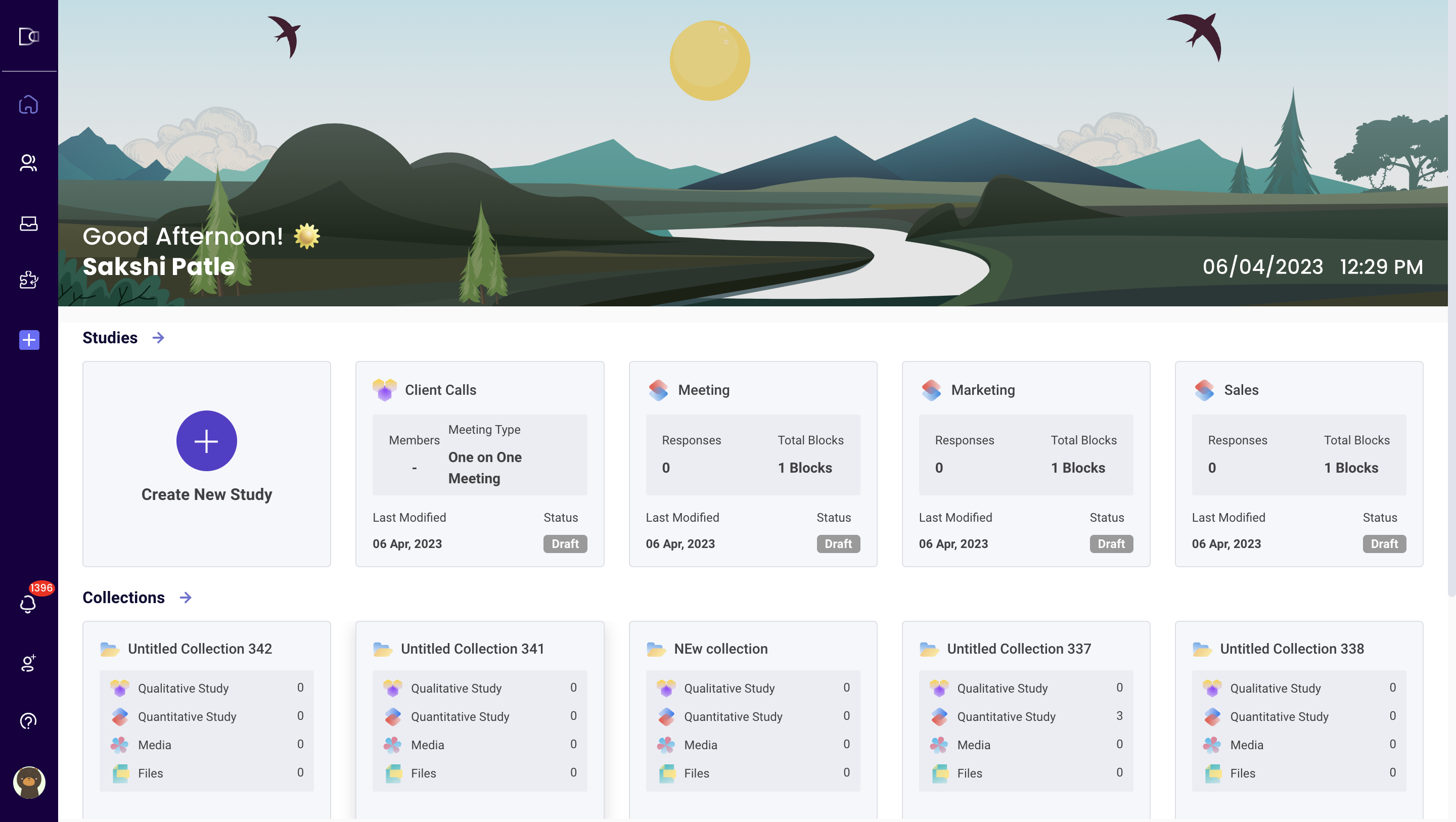
Task: Click the Media flower icon in NEw collection
Action: click(666, 745)
